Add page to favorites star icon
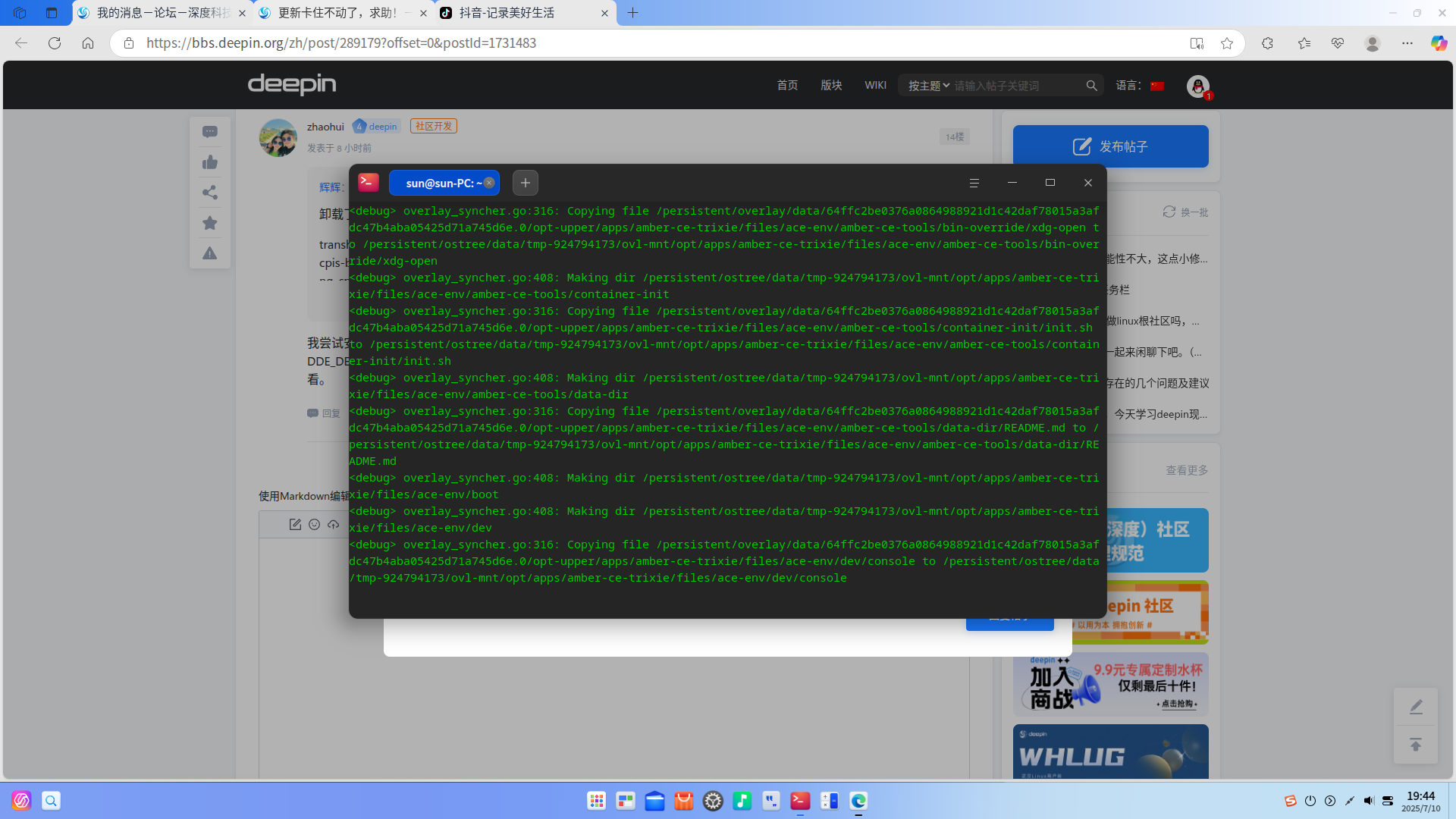The image size is (1456, 819). (1227, 43)
